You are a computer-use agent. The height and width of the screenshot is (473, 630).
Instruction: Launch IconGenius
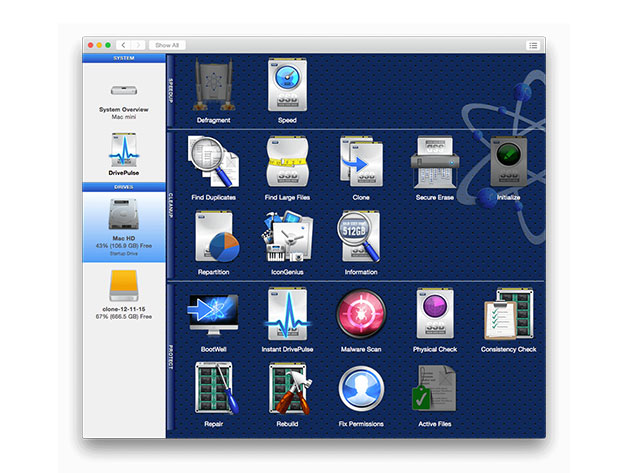point(287,242)
